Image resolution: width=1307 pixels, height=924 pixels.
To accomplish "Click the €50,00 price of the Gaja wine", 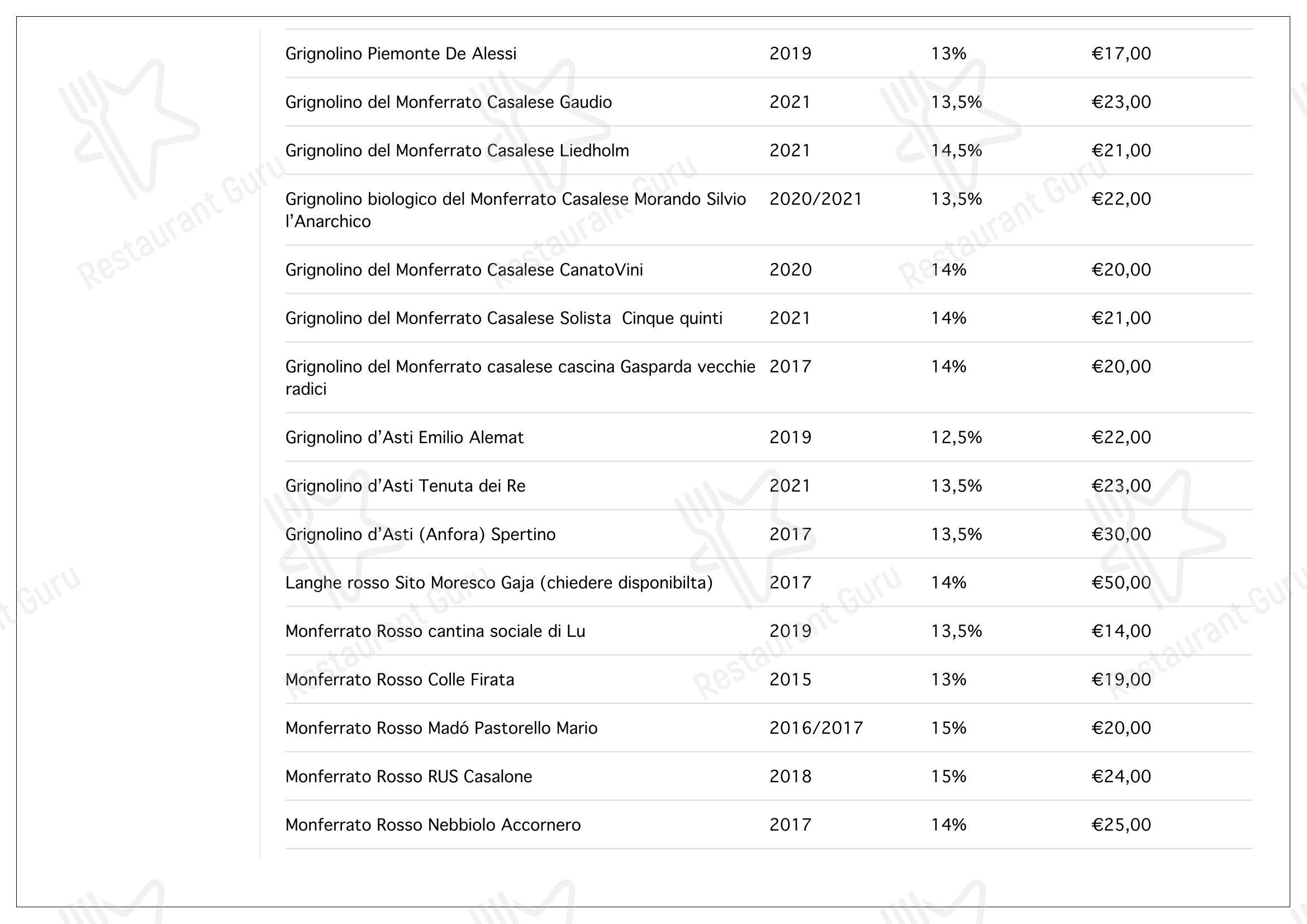I will [1121, 583].
